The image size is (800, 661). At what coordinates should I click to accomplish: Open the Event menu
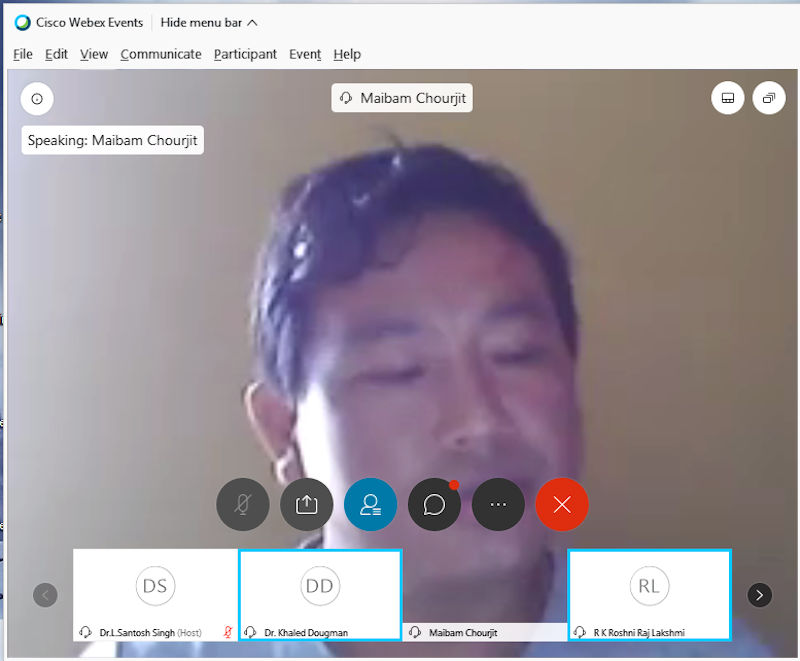click(305, 54)
